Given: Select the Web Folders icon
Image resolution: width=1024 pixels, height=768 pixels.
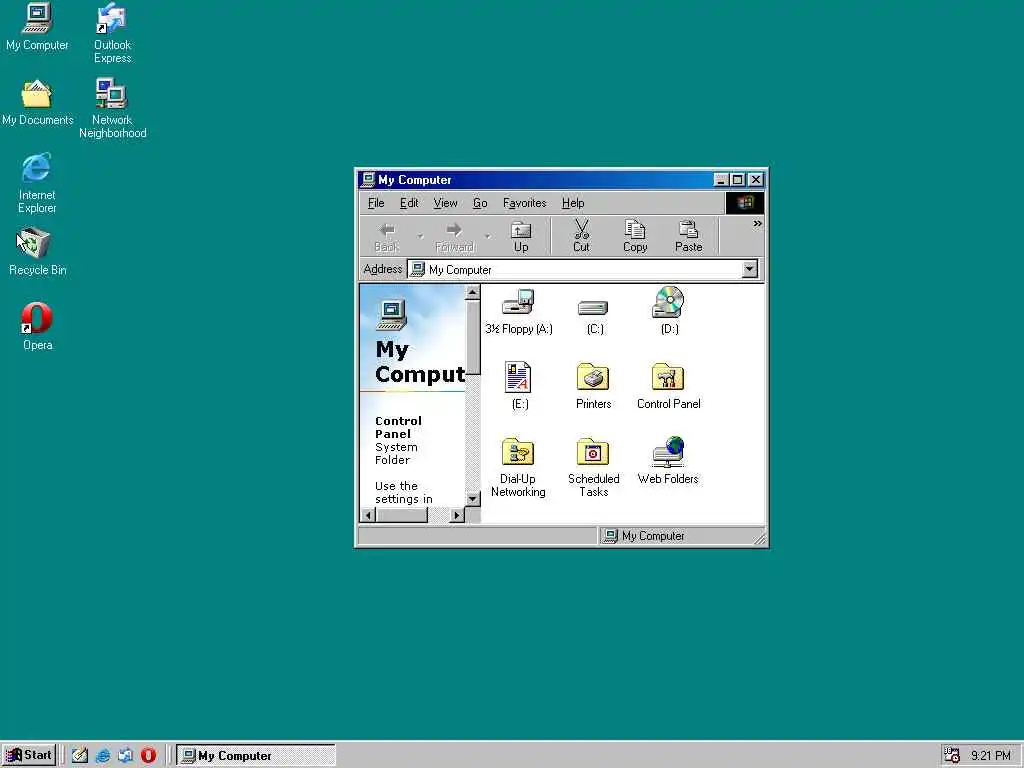Looking at the screenshot, I should 668,461.
